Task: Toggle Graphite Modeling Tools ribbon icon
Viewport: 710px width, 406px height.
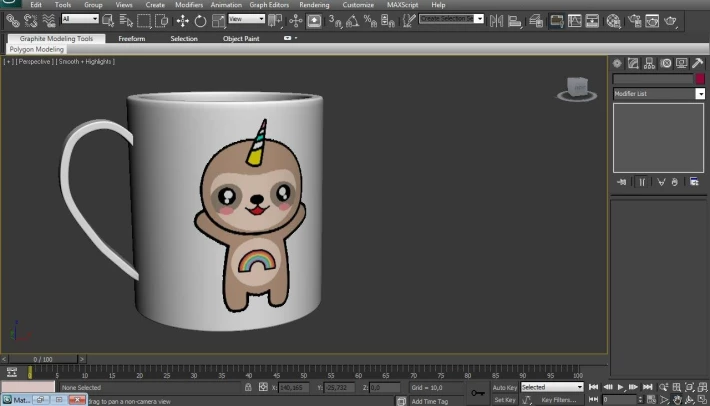Action: click(x=556, y=21)
